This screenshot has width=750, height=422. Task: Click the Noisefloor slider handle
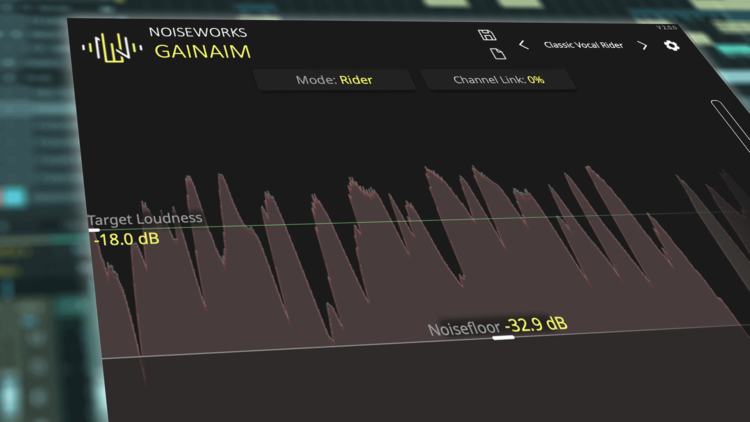[503, 338]
